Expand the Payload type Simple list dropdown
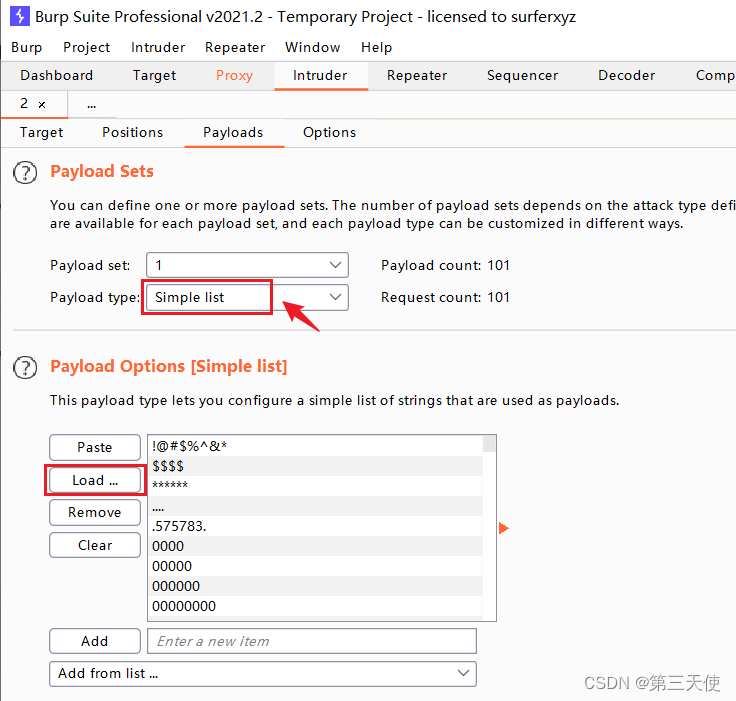This screenshot has height=701, width=736. click(247, 297)
